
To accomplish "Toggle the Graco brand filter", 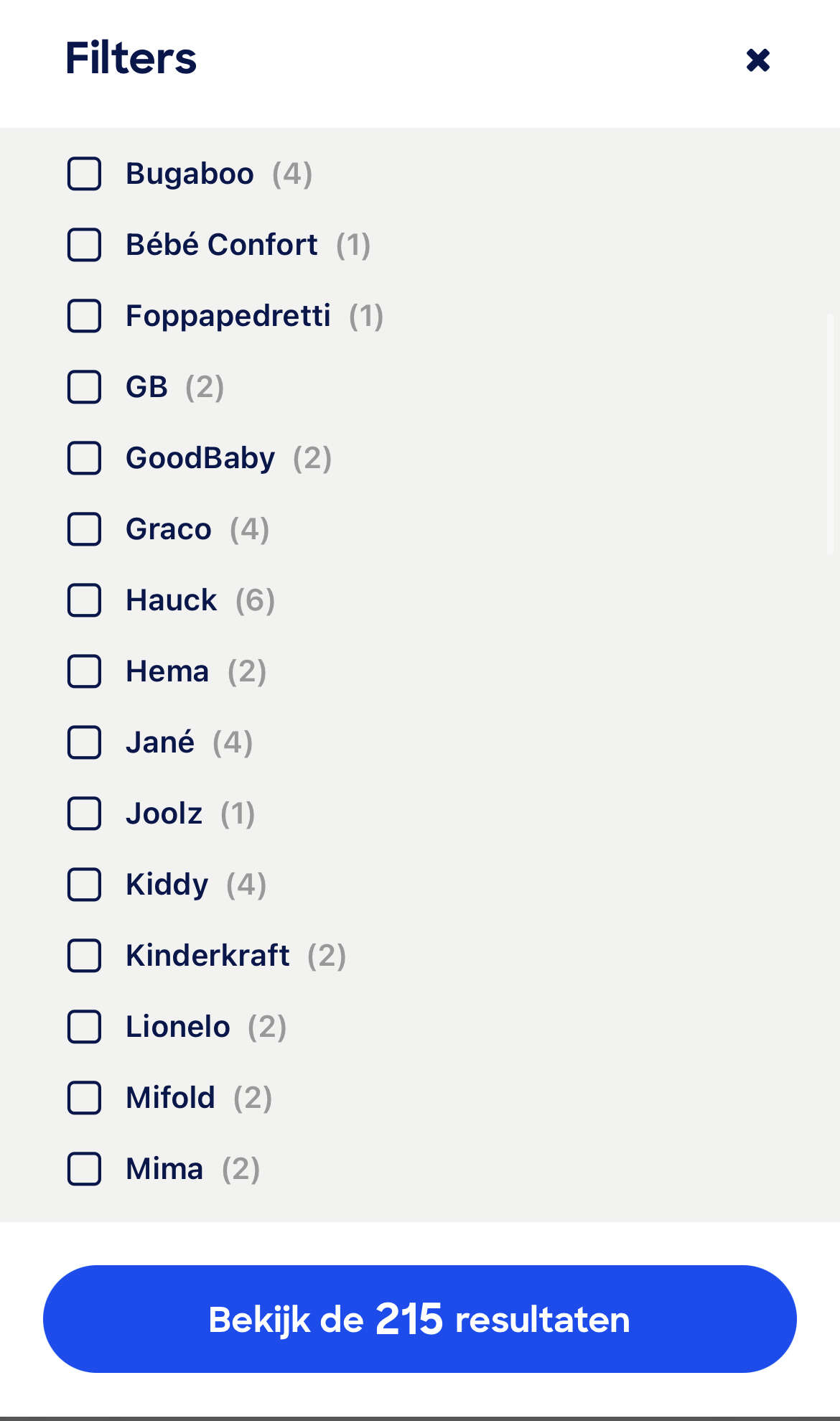I will [x=85, y=529].
